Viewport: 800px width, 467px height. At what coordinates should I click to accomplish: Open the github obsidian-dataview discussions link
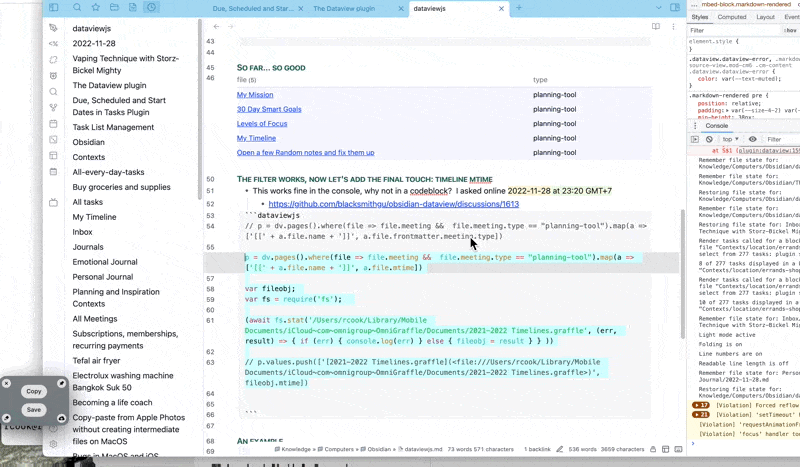click(393, 204)
